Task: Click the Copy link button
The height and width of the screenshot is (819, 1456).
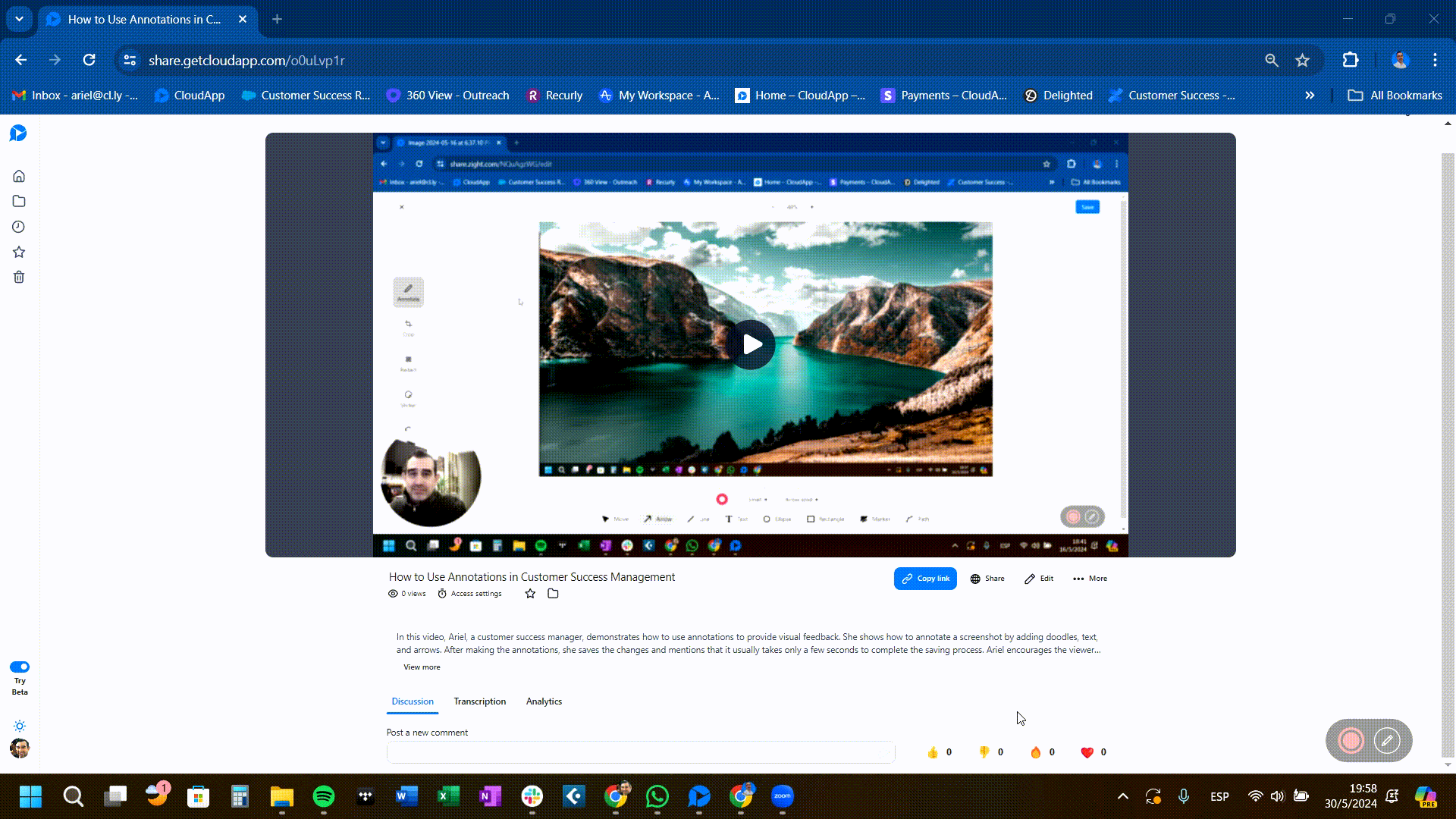Action: (925, 579)
